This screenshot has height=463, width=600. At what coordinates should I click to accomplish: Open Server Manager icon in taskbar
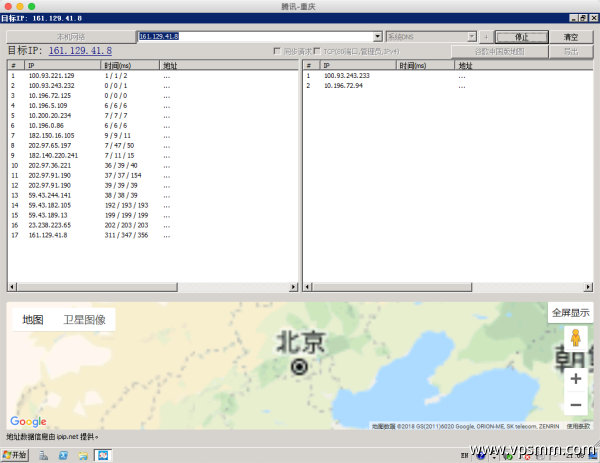(44, 455)
